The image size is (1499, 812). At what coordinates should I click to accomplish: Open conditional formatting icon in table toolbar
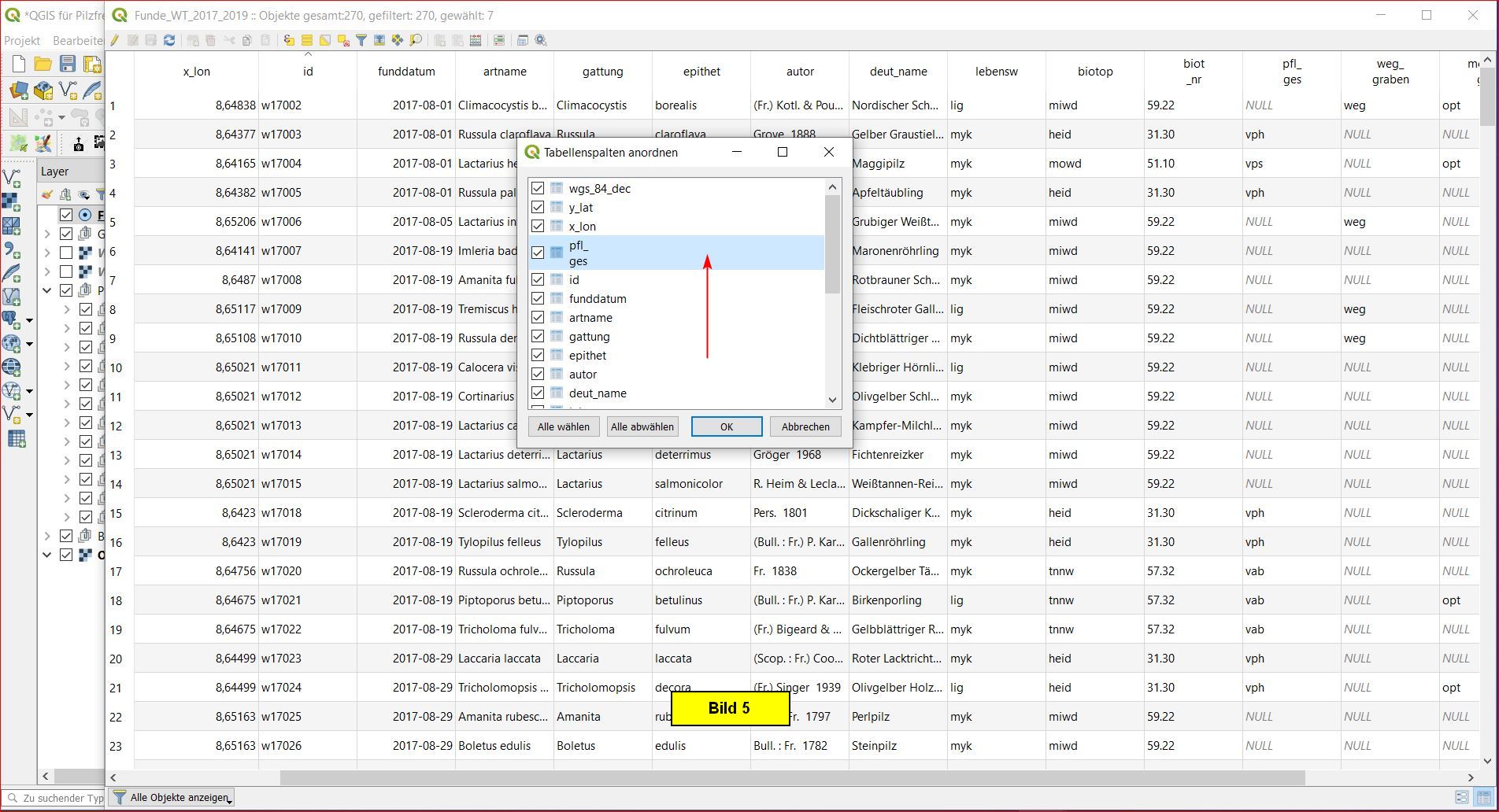[x=498, y=40]
